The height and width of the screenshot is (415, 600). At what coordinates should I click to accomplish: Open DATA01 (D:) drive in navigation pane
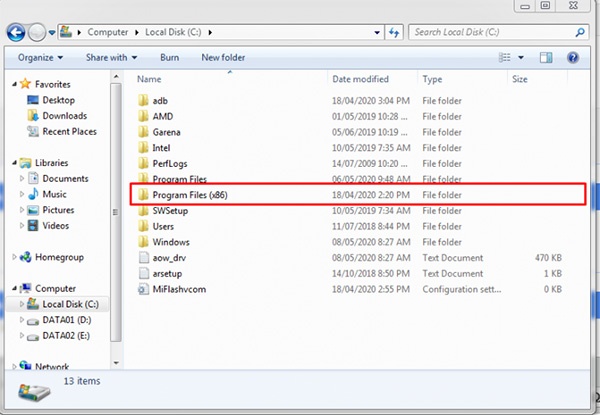click(65, 320)
